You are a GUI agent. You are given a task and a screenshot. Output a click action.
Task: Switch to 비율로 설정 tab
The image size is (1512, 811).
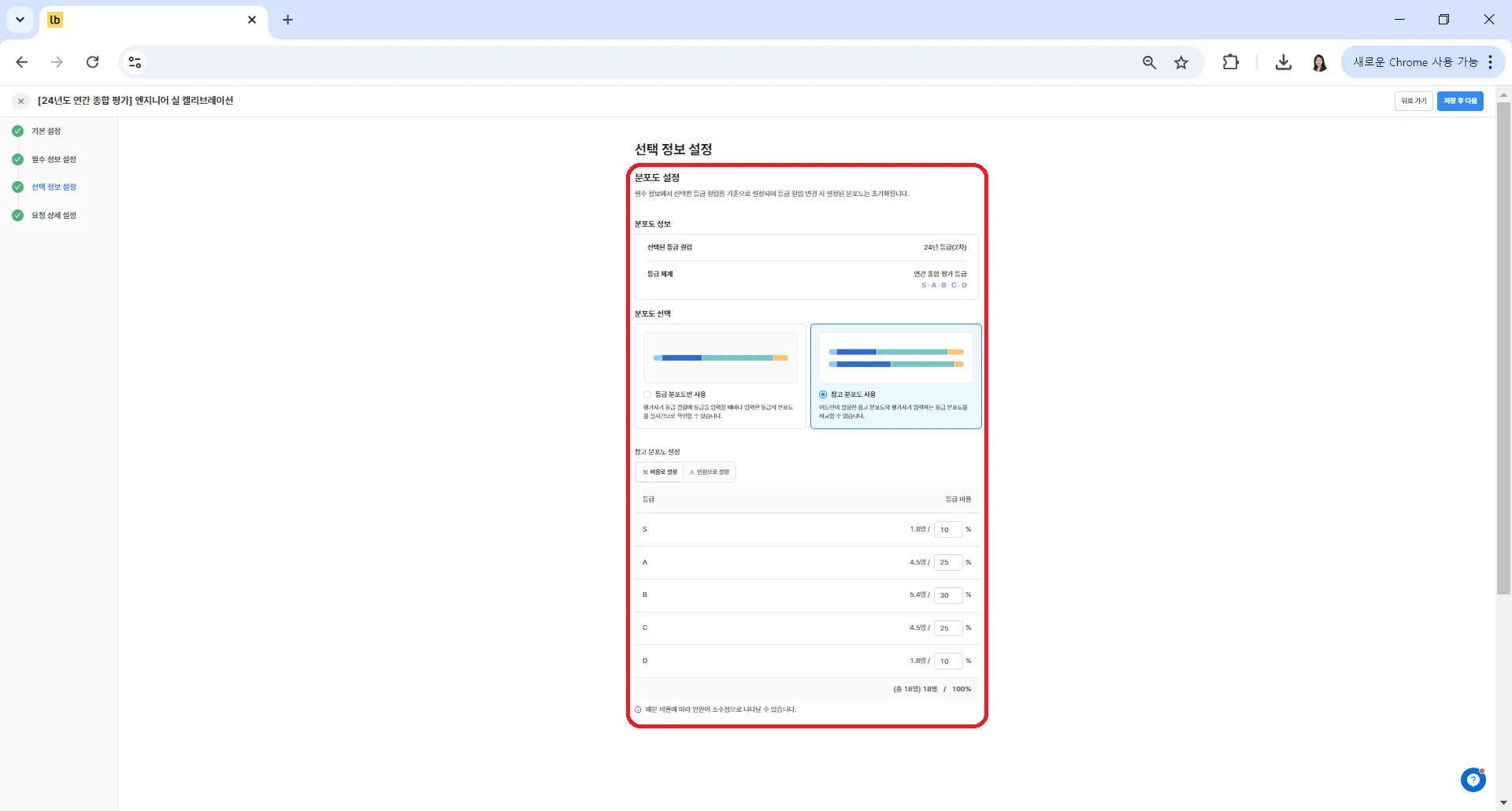pos(660,472)
